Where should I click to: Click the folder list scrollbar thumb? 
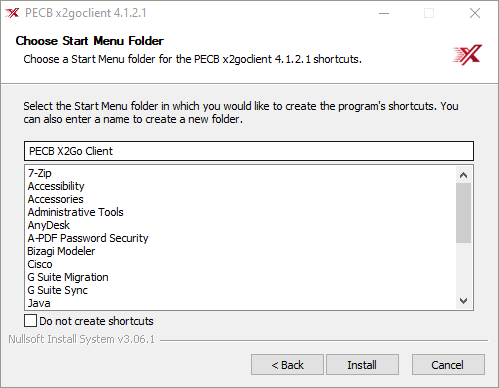[463, 213]
